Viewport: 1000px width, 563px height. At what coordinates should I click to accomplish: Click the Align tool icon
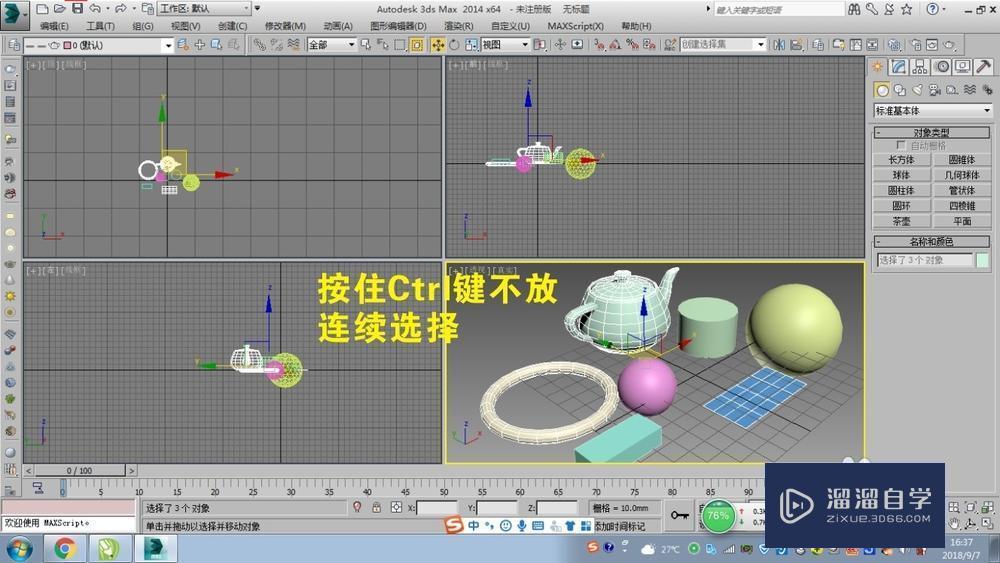point(796,45)
